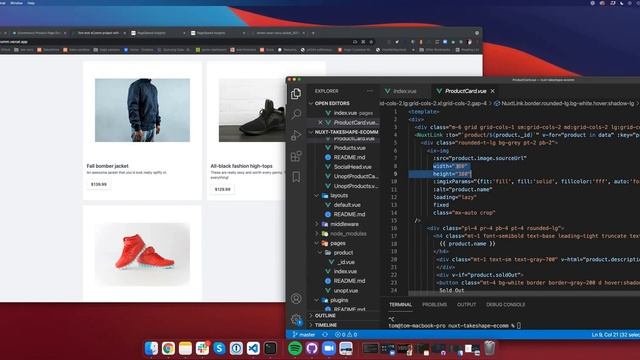Open Skype from the Dock

219,349
